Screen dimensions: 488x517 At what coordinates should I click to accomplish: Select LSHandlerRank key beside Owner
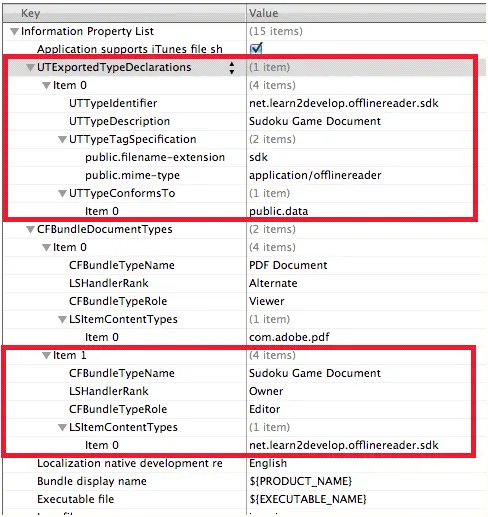tap(109, 391)
